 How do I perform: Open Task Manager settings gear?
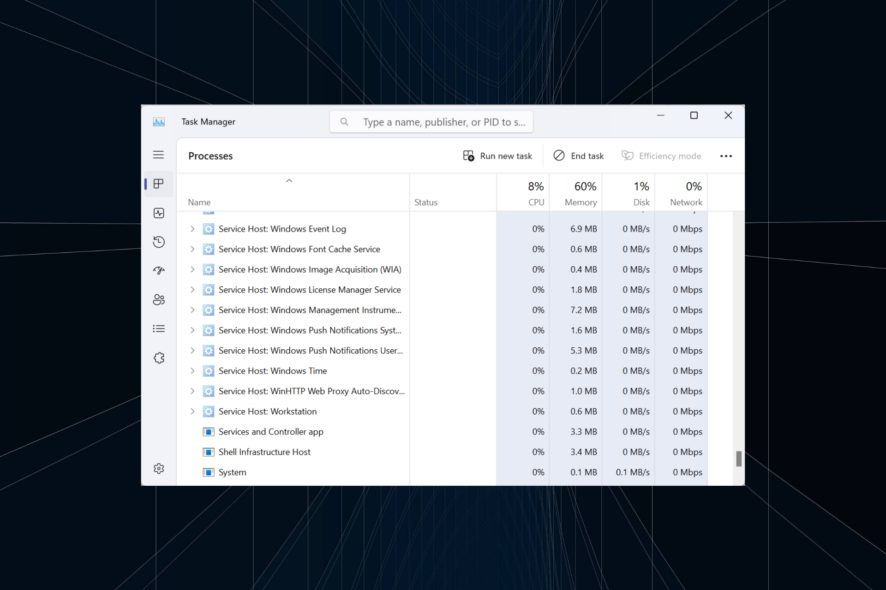(159, 468)
